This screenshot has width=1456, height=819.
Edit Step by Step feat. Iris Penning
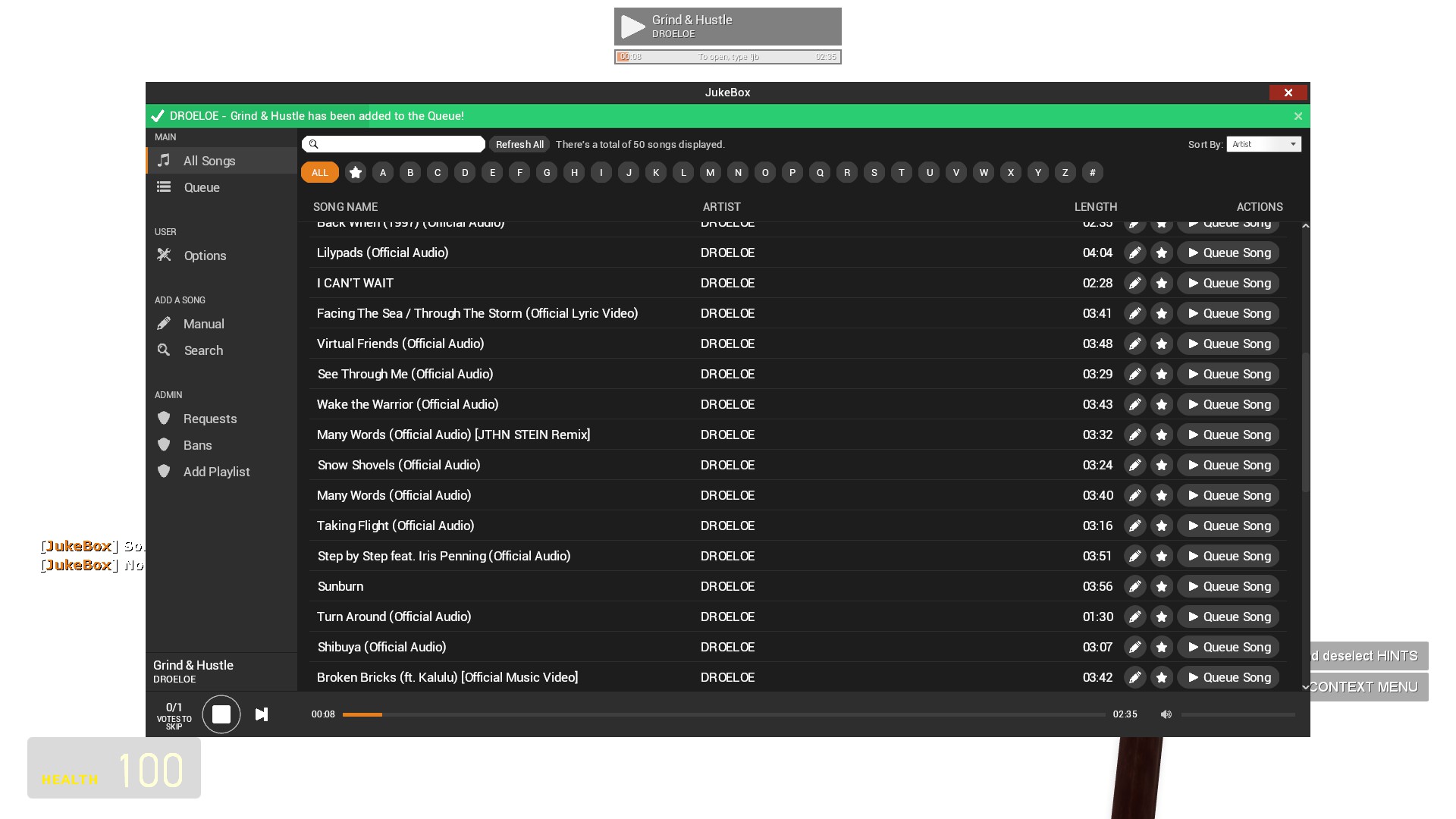(x=1134, y=556)
